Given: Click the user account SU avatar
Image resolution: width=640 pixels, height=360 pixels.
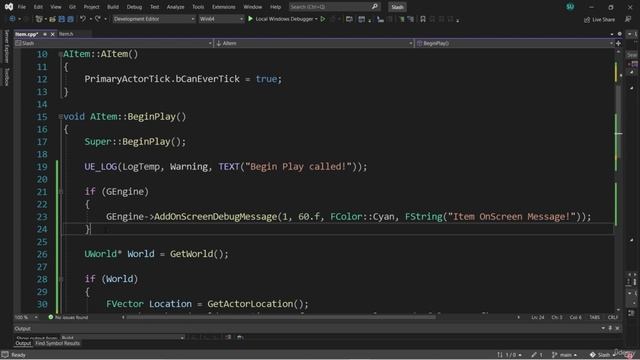Looking at the screenshot, I should pos(570,7).
